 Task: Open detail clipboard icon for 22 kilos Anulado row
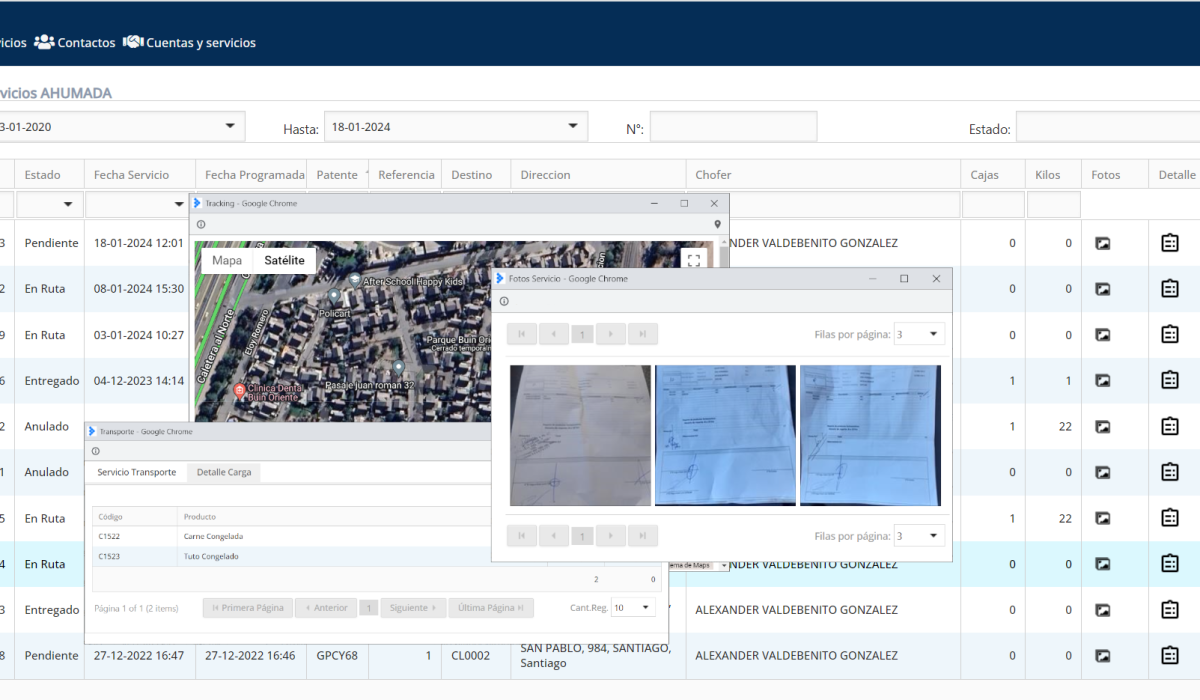tap(1169, 426)
